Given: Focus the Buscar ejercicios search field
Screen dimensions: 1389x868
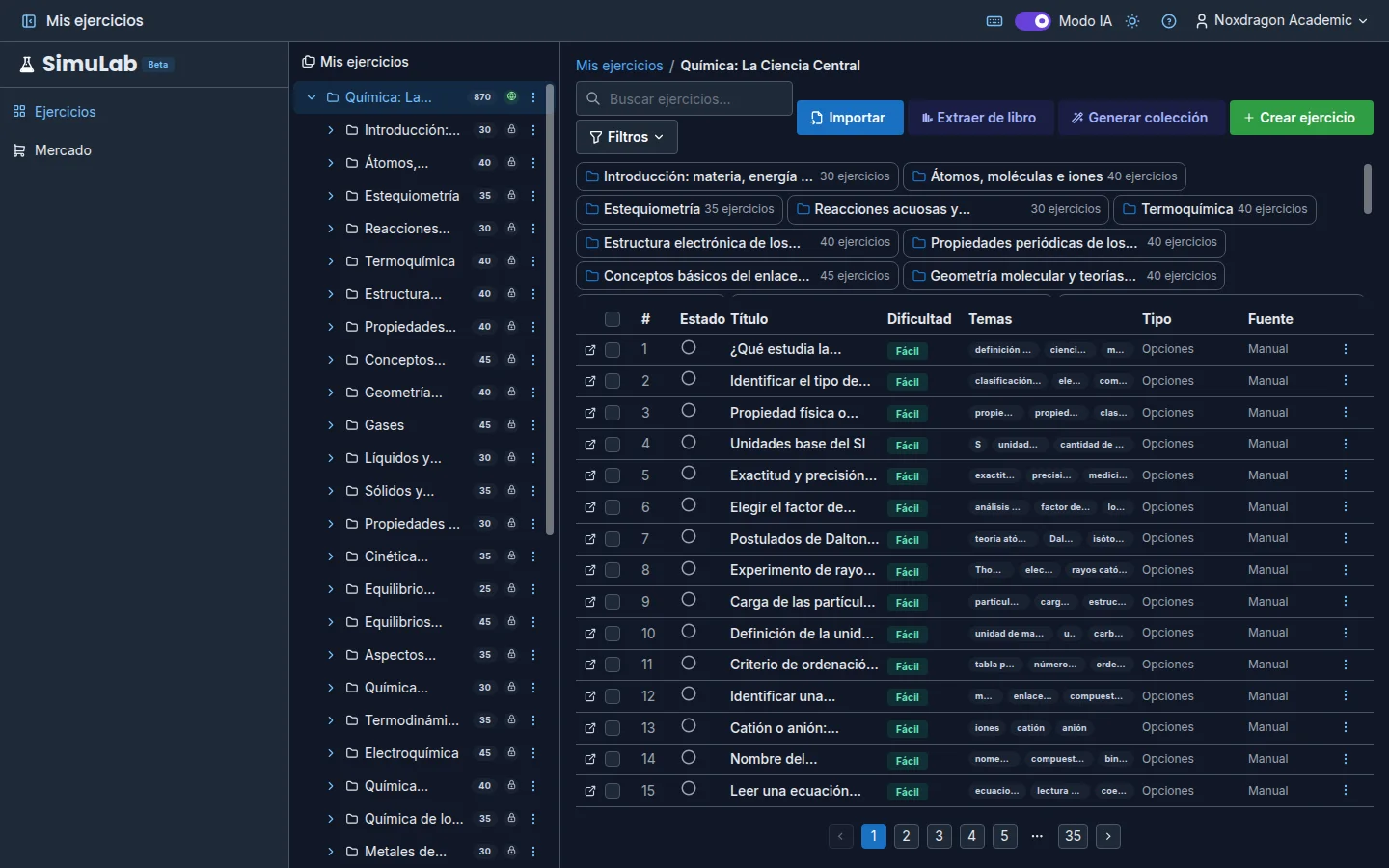Looking at the screenshot, I should pyautogui.click(x=684, y=98).
